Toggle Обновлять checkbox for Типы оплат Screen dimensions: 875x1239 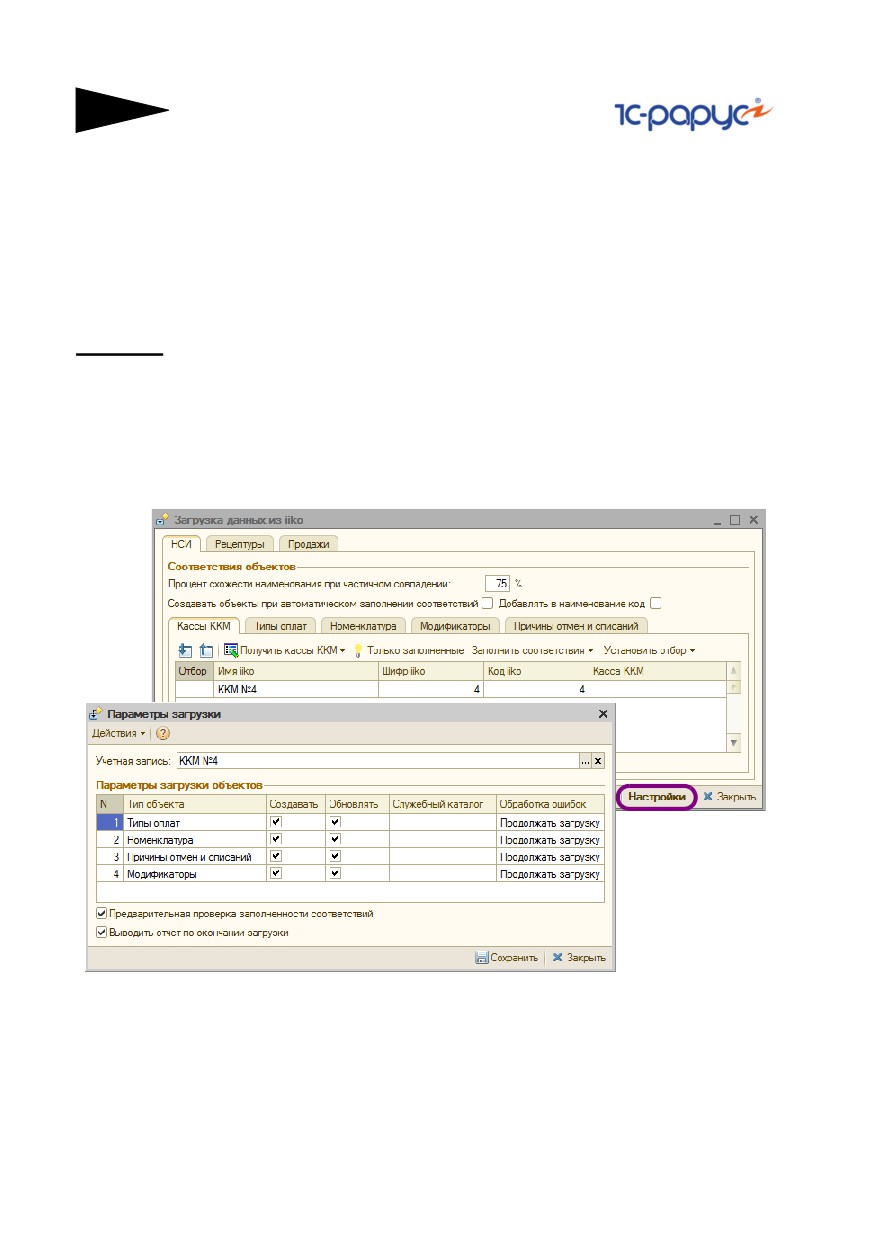[x=335, y=822]
